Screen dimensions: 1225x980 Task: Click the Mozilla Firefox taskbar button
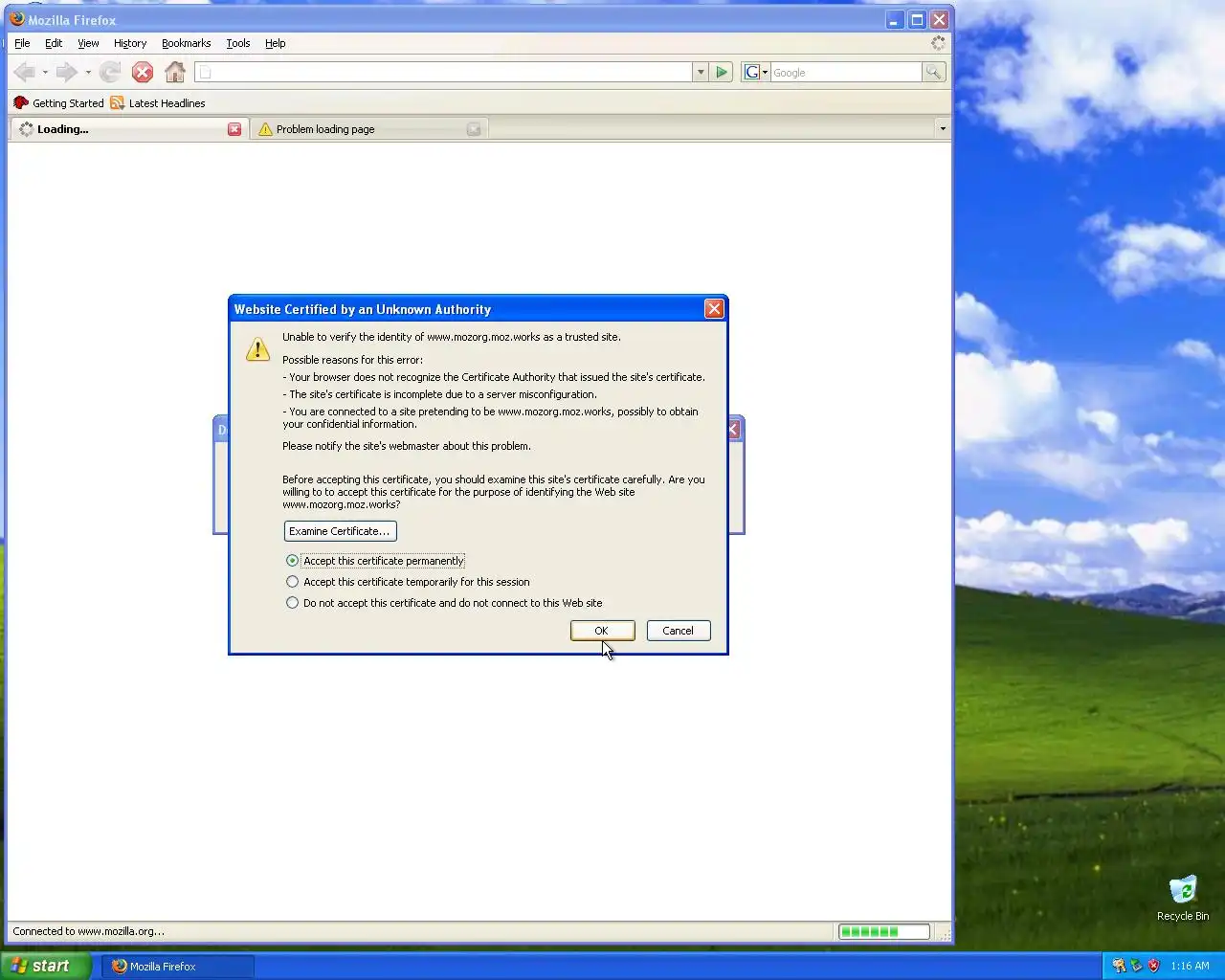[x=178, y=967]
